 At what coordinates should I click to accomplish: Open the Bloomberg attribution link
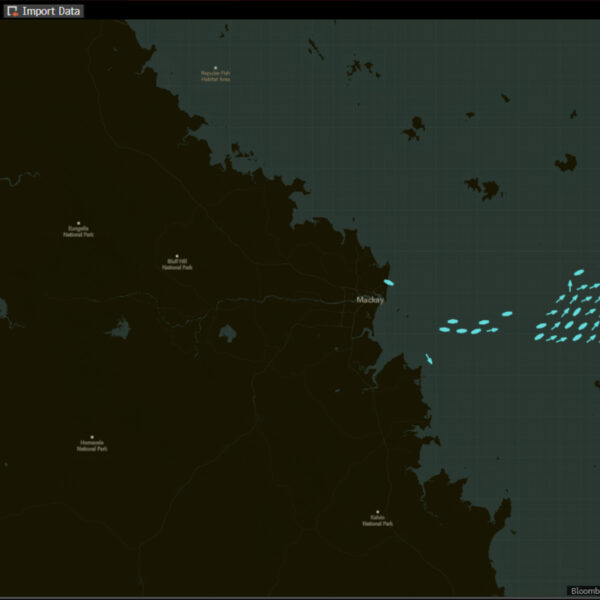[583, 591]
